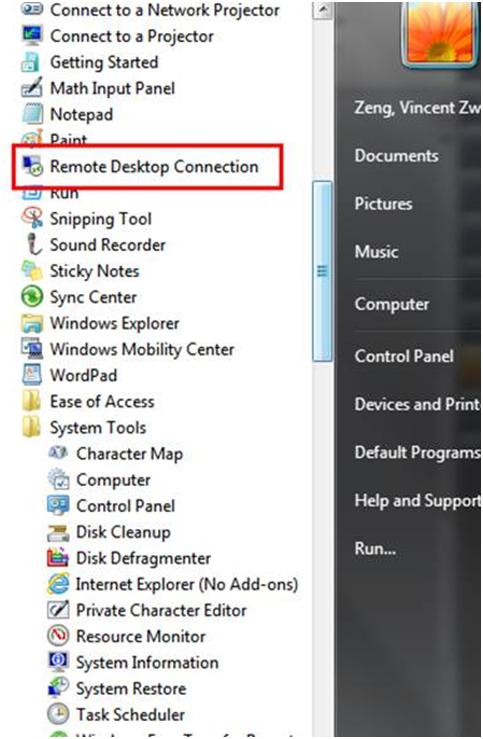This screenshot has width=483, height=739.
Task: Click the programs list scrollbar thumb
Action: pyautogui.click(x=322, y=271)
